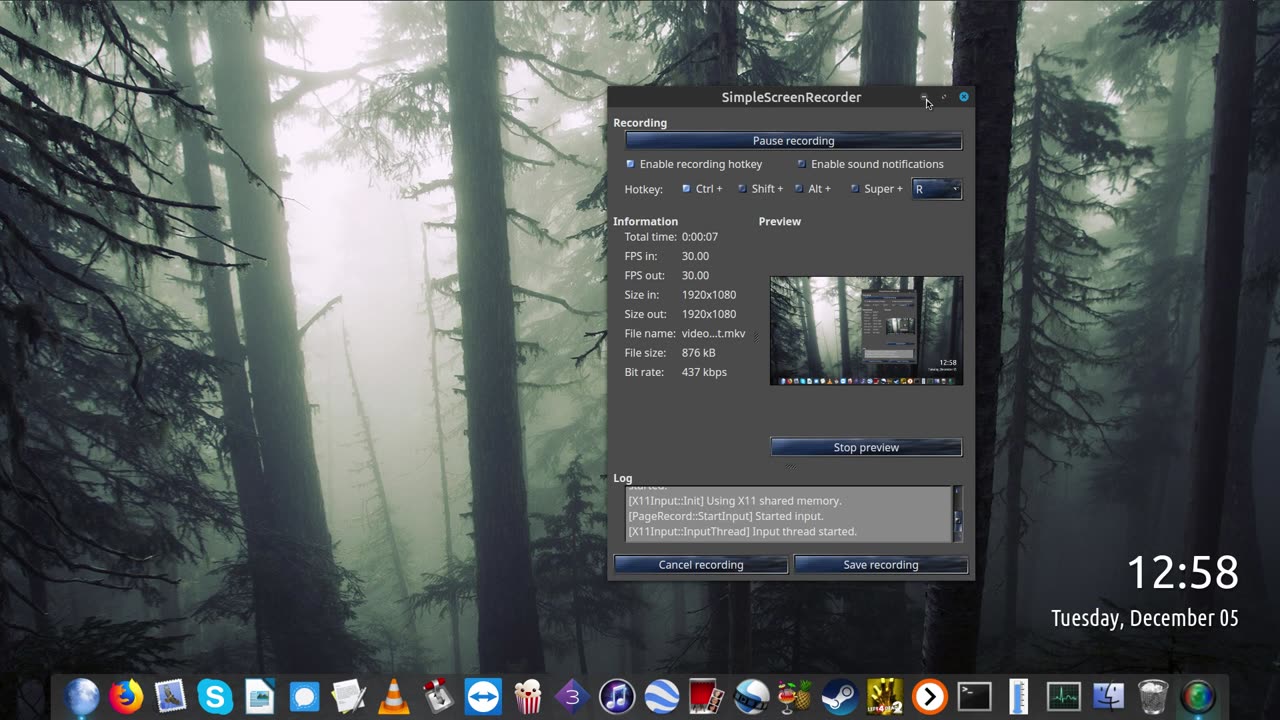This screenshot has width=1280, height=720.
Task: Launch OpenShot video editor from dock
Action: (751, 696)
